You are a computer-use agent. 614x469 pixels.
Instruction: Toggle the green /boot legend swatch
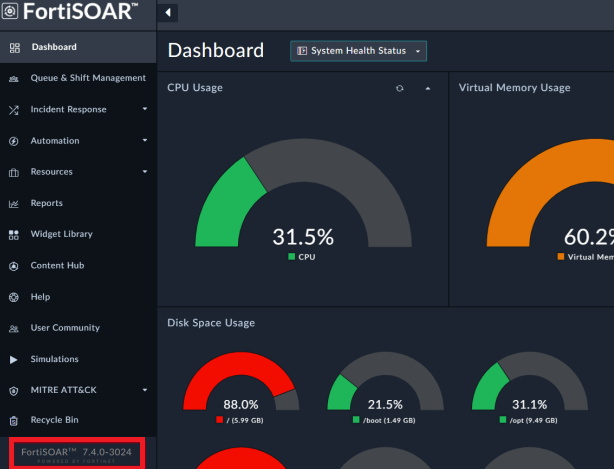coord(356,420)
